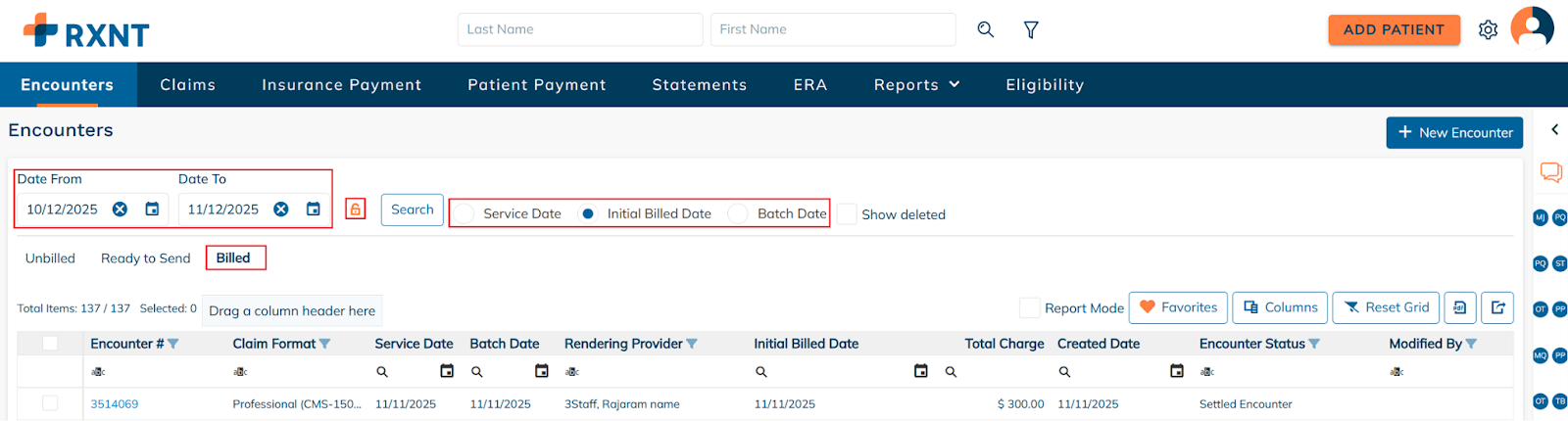
Task: Switch to the Unbilled tab
Action: [50, 258]
